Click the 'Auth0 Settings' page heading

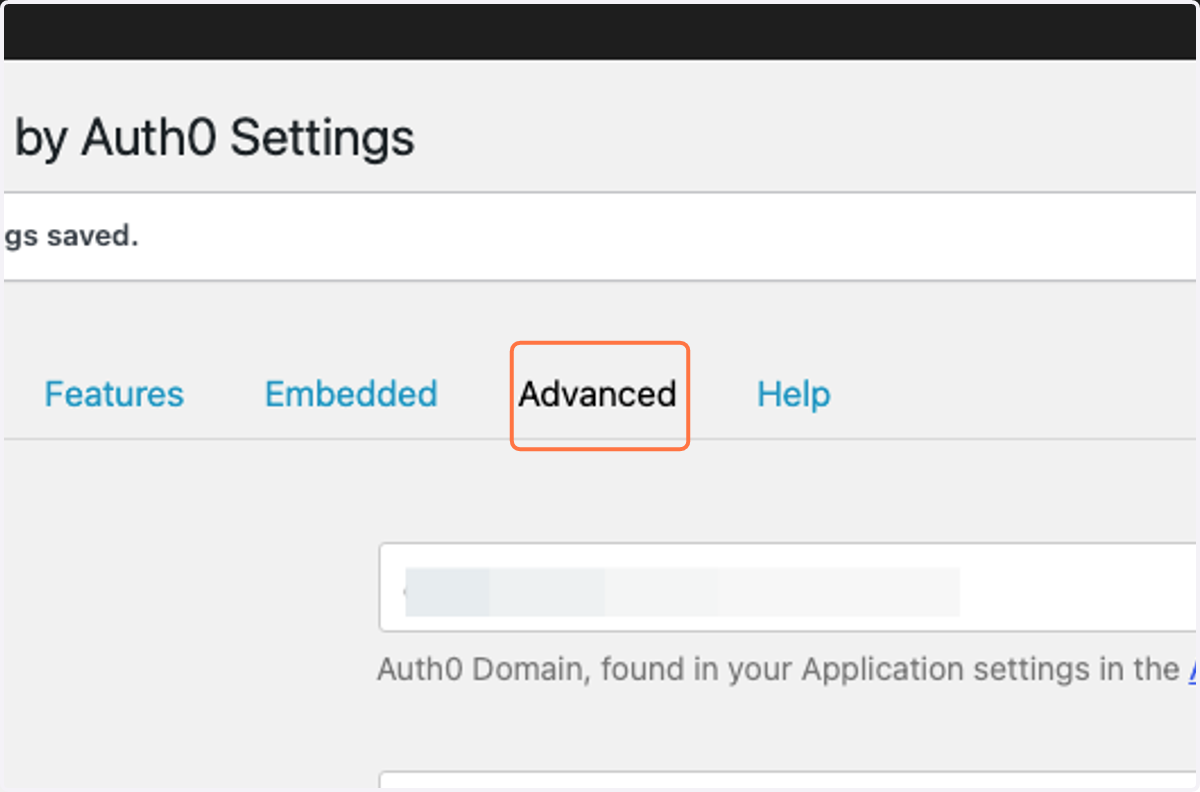247,138
